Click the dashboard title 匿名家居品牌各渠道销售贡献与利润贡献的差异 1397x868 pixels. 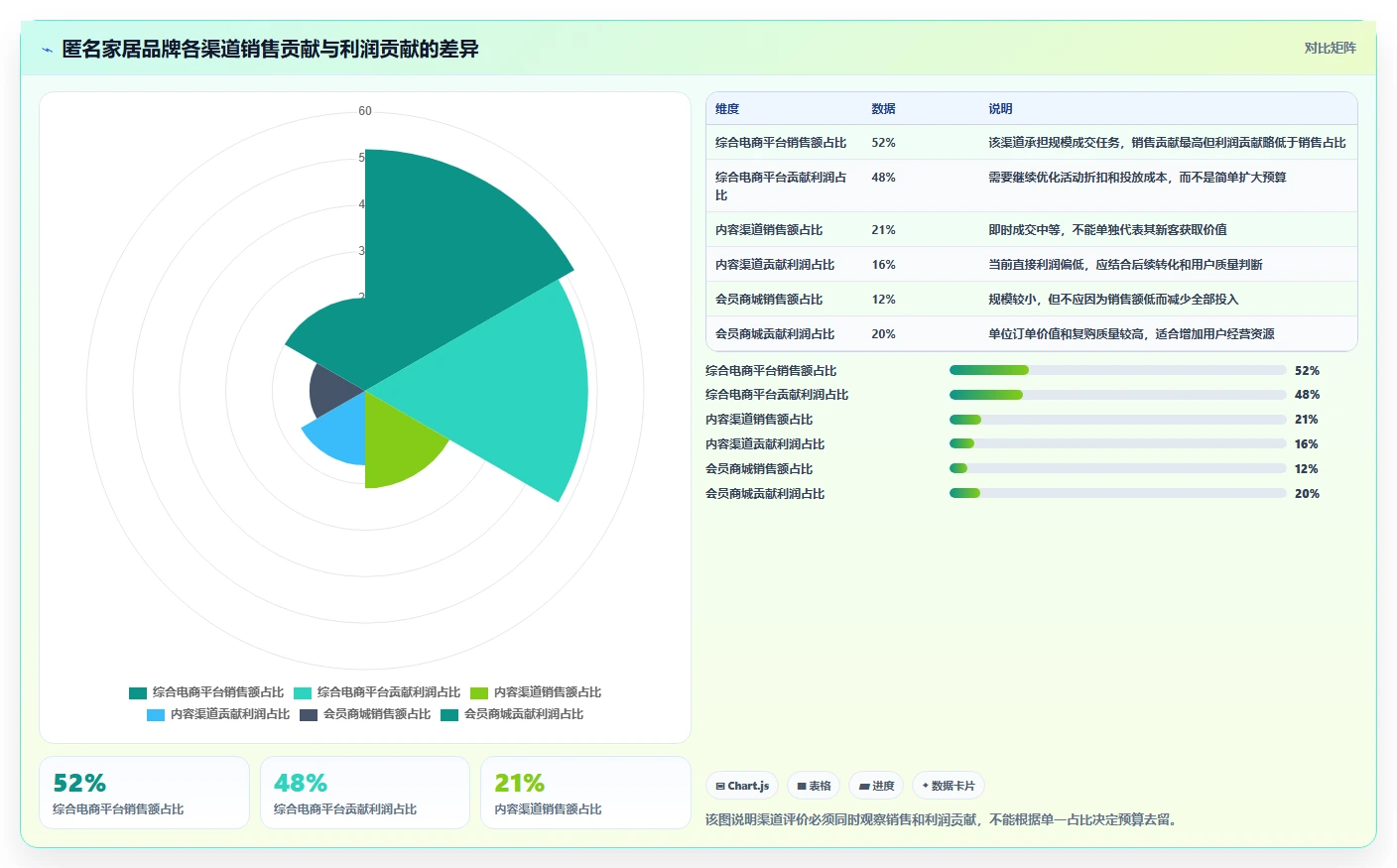click(270, 49)
